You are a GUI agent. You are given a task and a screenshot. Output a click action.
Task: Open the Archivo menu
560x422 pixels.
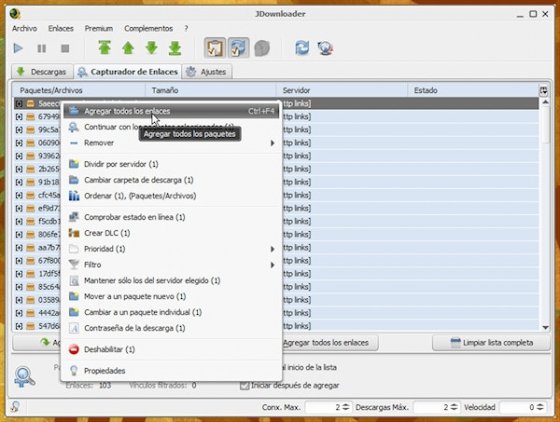[x=24, y=29]
